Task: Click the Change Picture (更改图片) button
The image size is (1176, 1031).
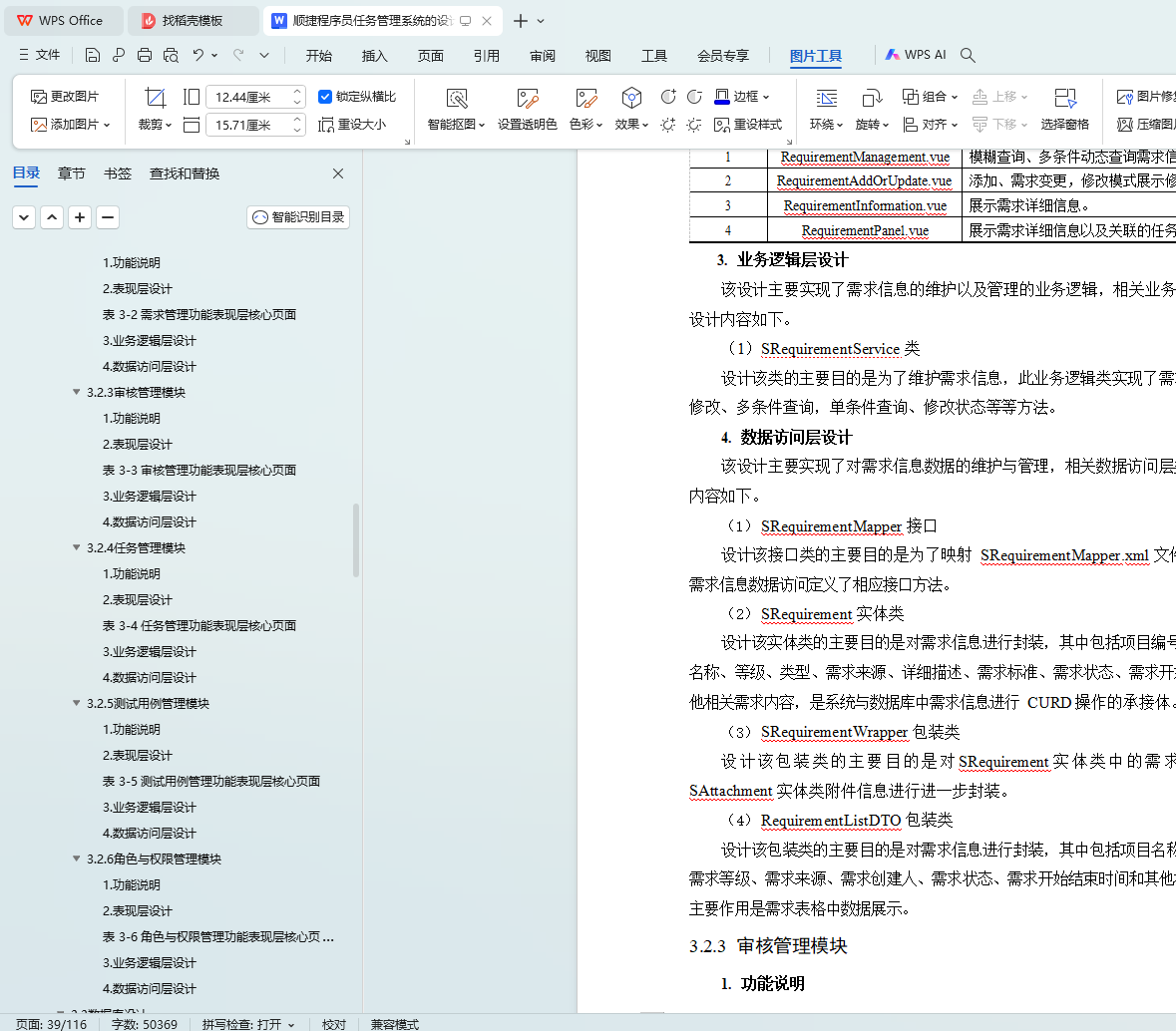Action: click(65, 97)
